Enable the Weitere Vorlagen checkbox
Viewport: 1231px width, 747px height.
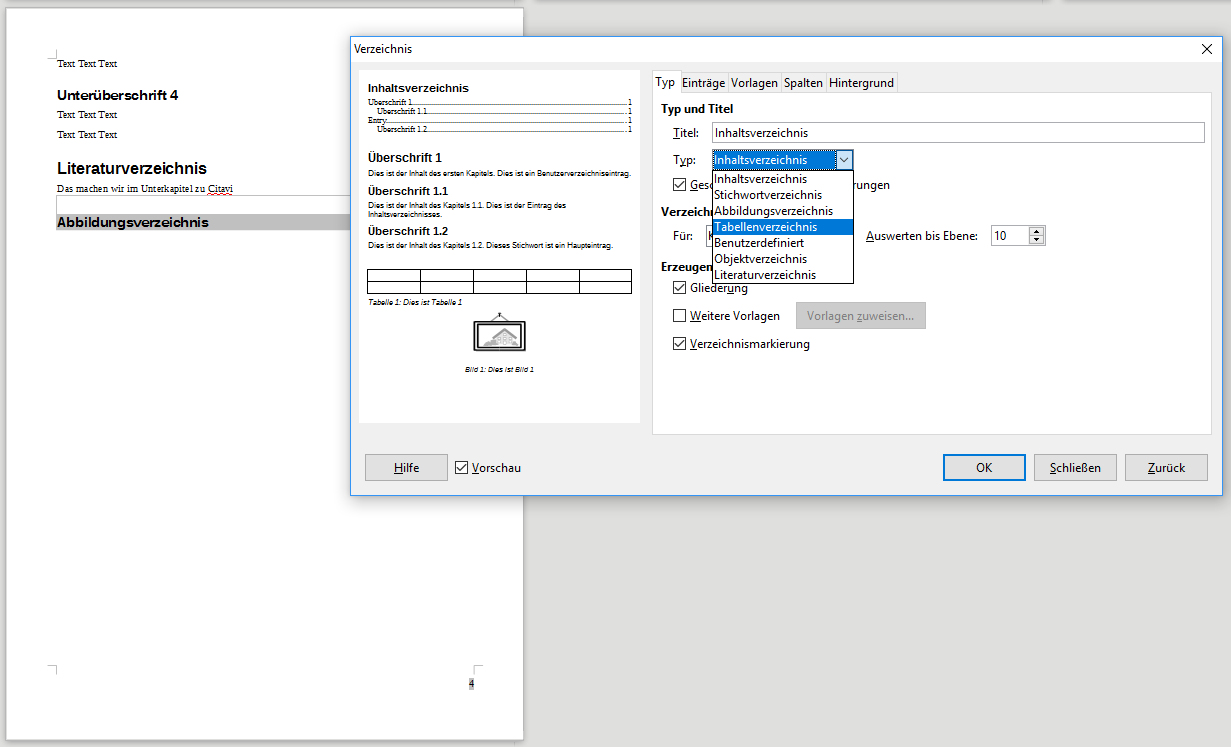(x=680, y=316)
